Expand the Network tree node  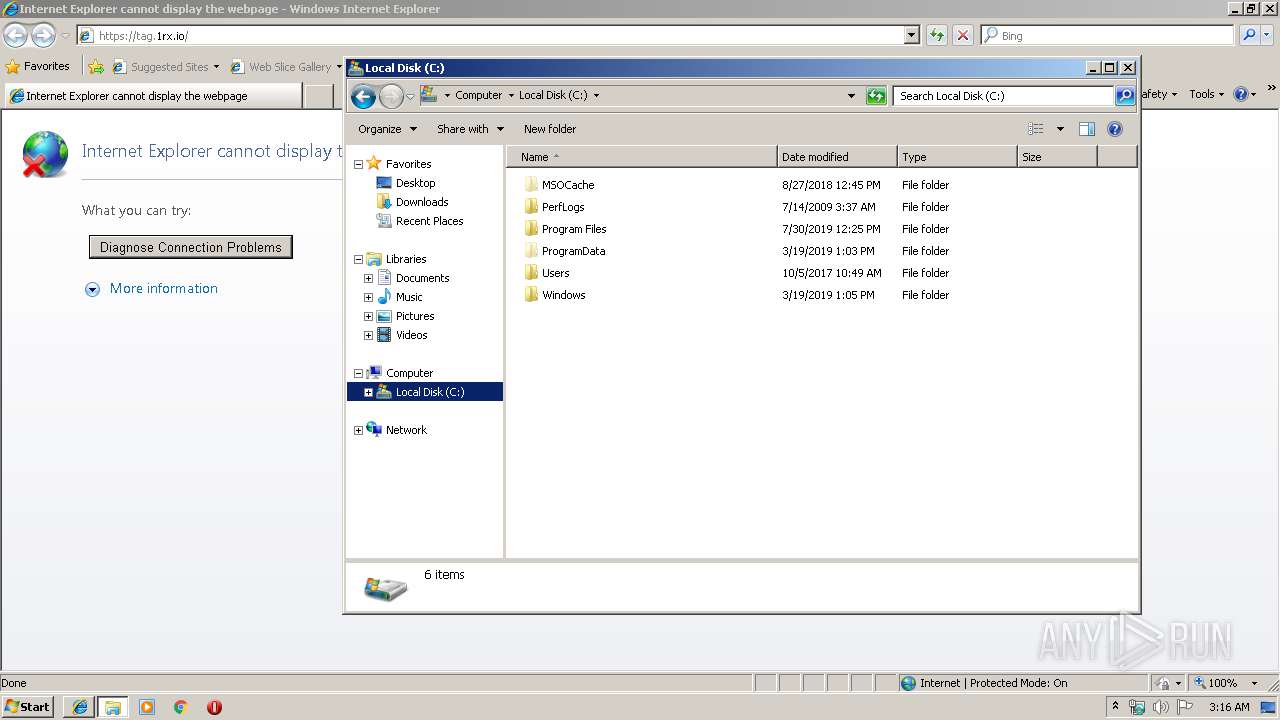click(x=358, y=430)
